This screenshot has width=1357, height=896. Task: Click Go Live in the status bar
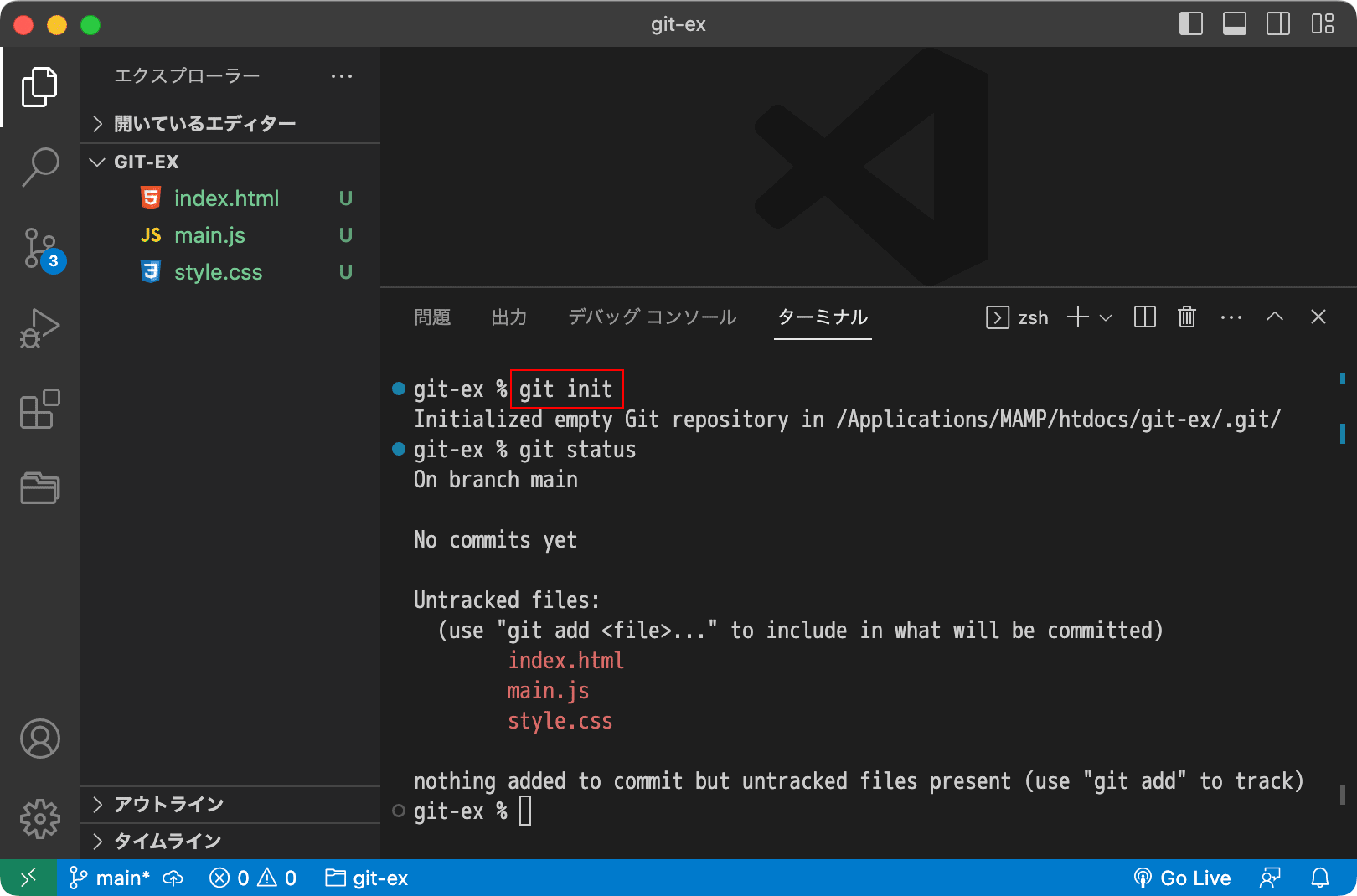coord(1182,878)
